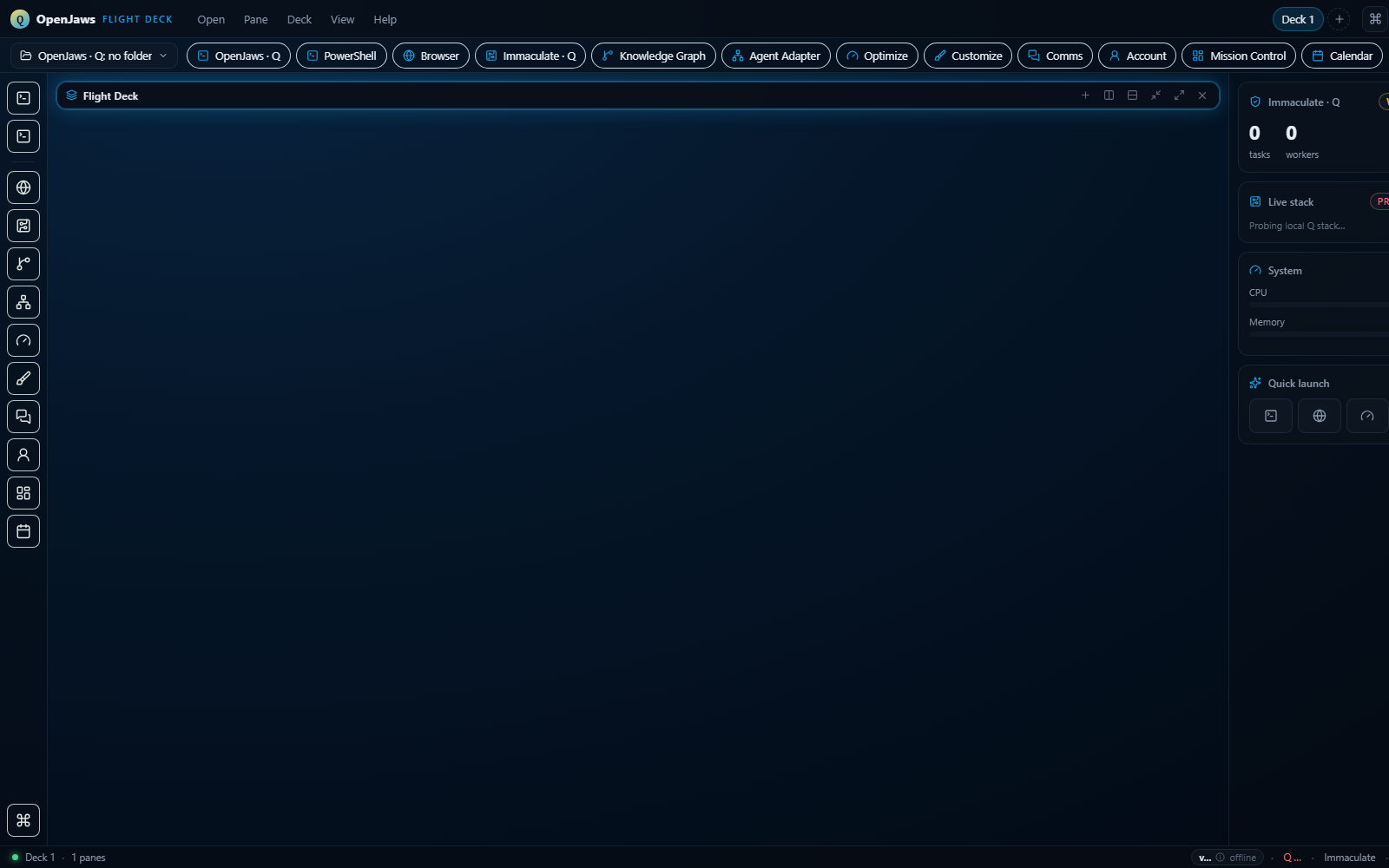
Task: Open the Help menu
Action: (x=385, y=19)
